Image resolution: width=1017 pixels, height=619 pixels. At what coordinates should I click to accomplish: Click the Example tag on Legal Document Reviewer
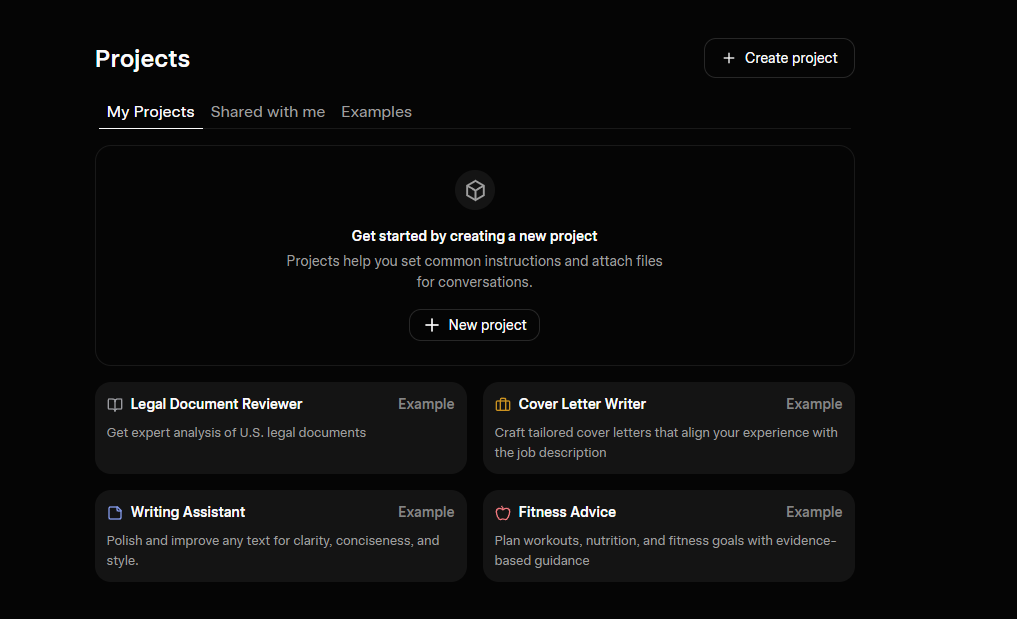click(426, 404)
